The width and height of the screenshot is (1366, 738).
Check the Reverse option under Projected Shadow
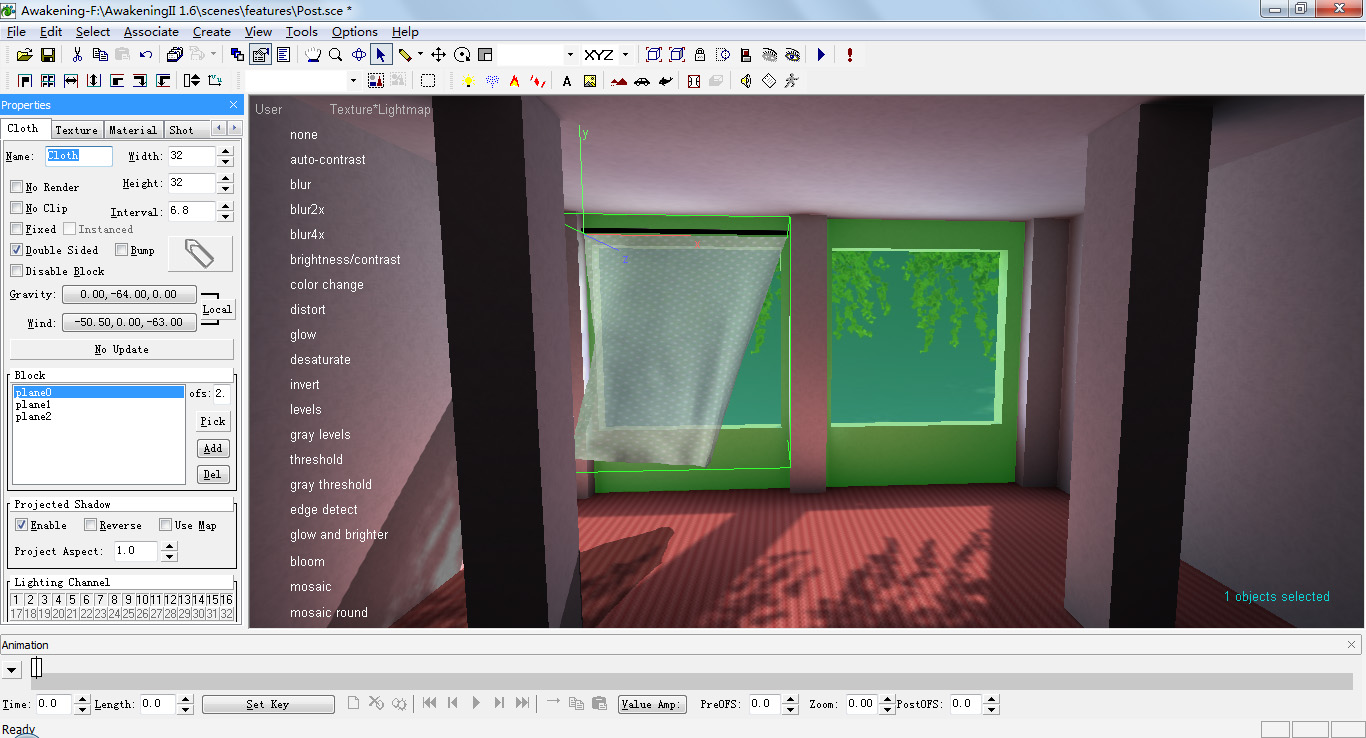90,524
